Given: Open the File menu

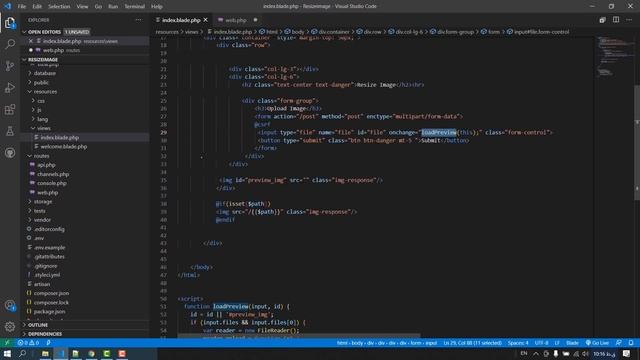Looking at the screenshot, I should [x=22, y=7].
